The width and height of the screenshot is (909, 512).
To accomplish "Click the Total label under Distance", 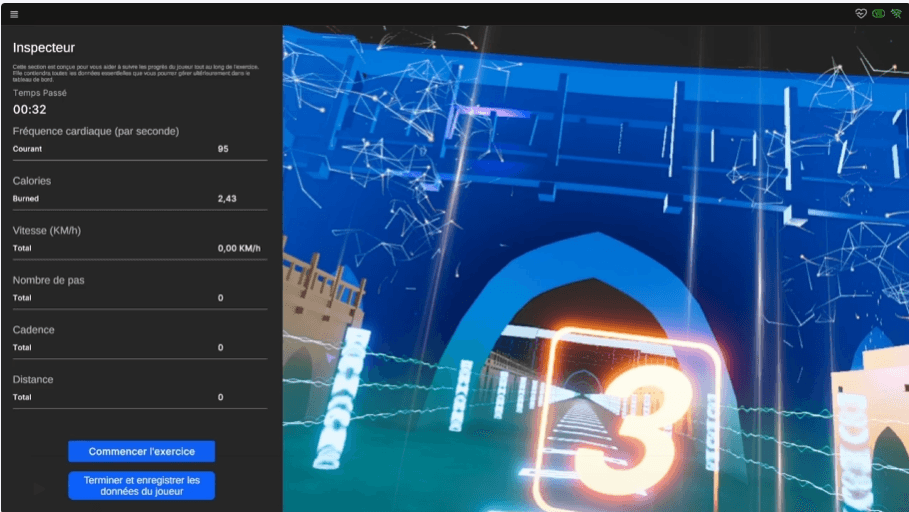I will [22, 397].
